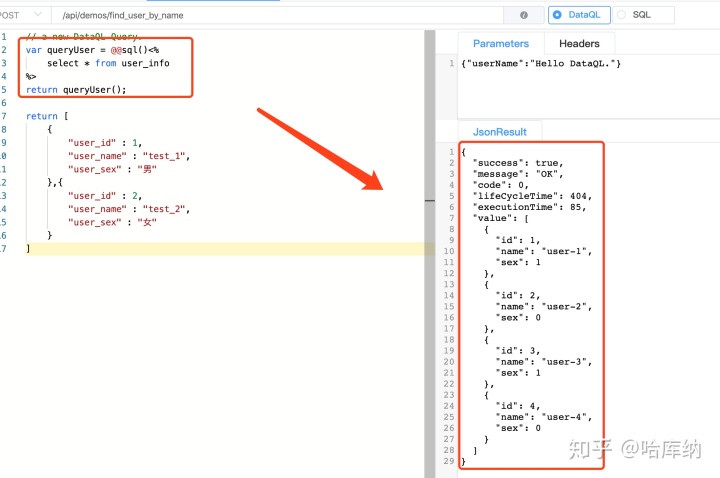
Task: Click the '"code": 0' result line
Action: 501,185
